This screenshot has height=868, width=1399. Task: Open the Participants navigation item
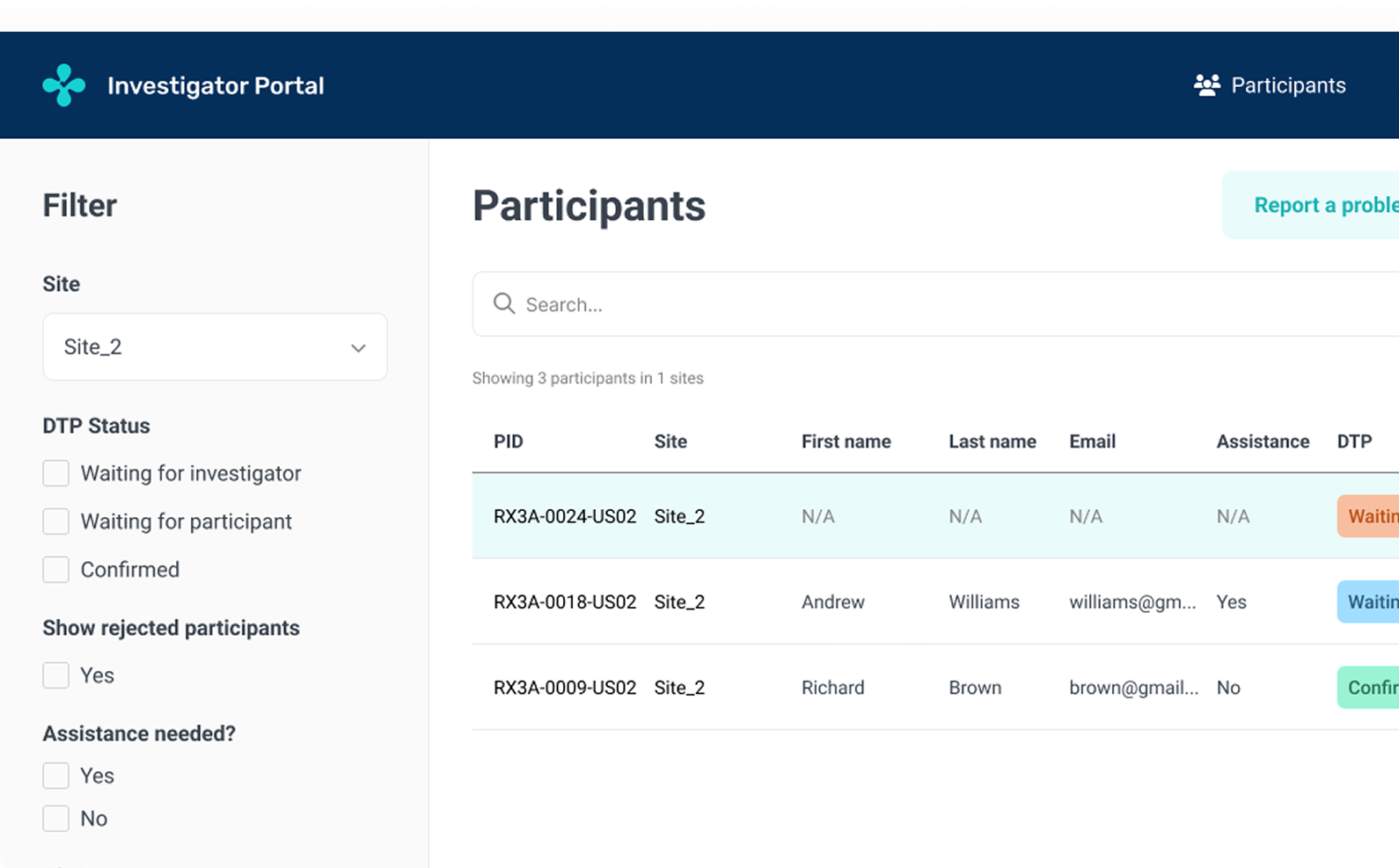point(1270,85)
